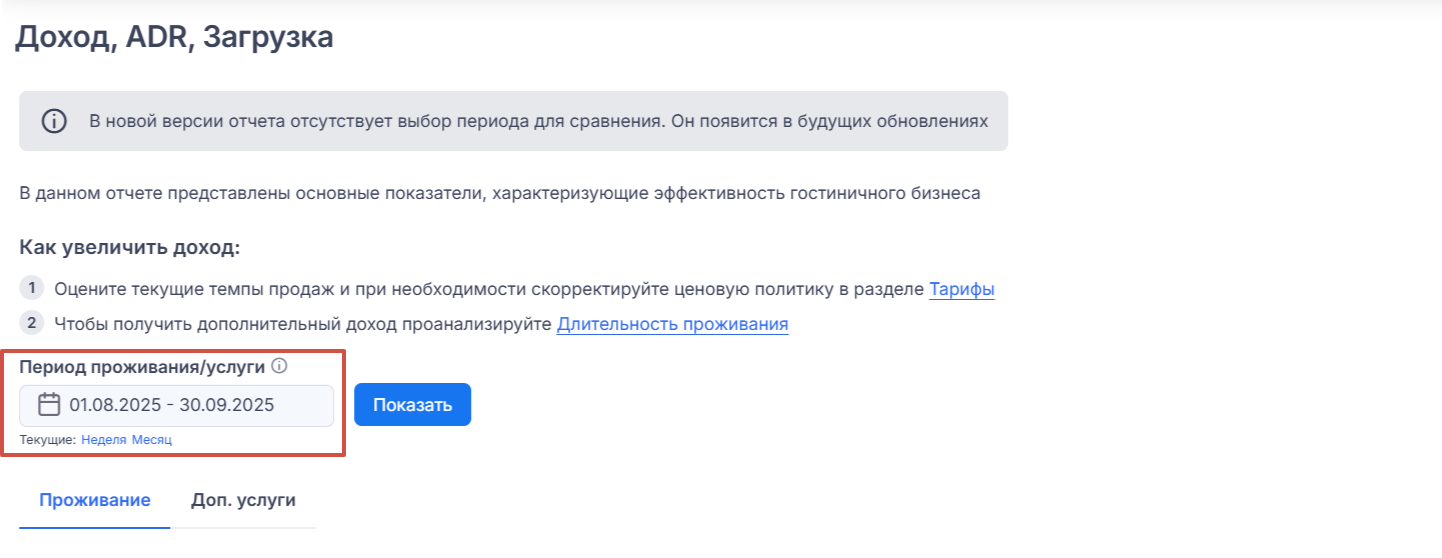Viewport: 1442px width, 558px height.
Task: Click the step 1 number badge
Action: click(x=32, y=289)
